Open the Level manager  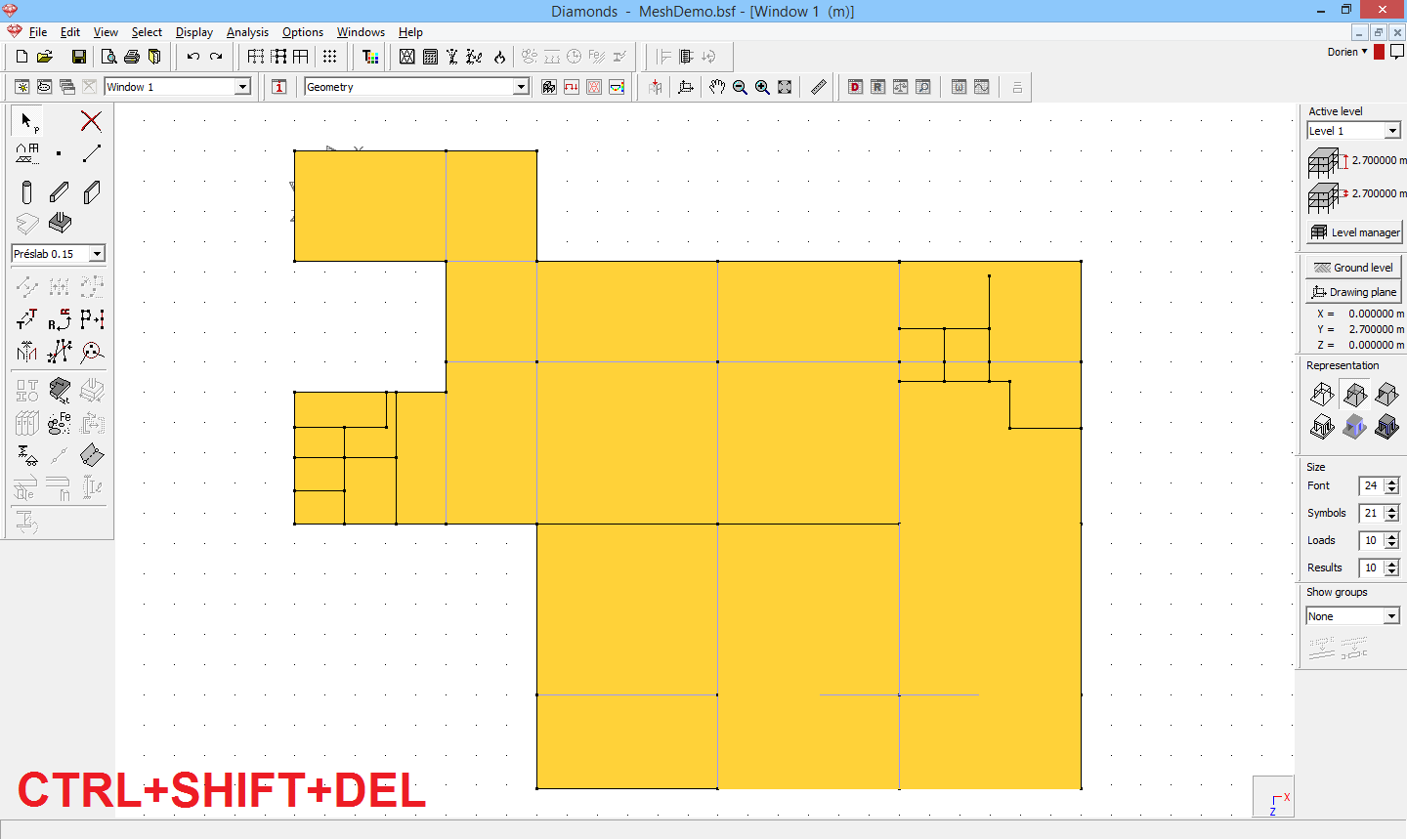(1355, 232)
